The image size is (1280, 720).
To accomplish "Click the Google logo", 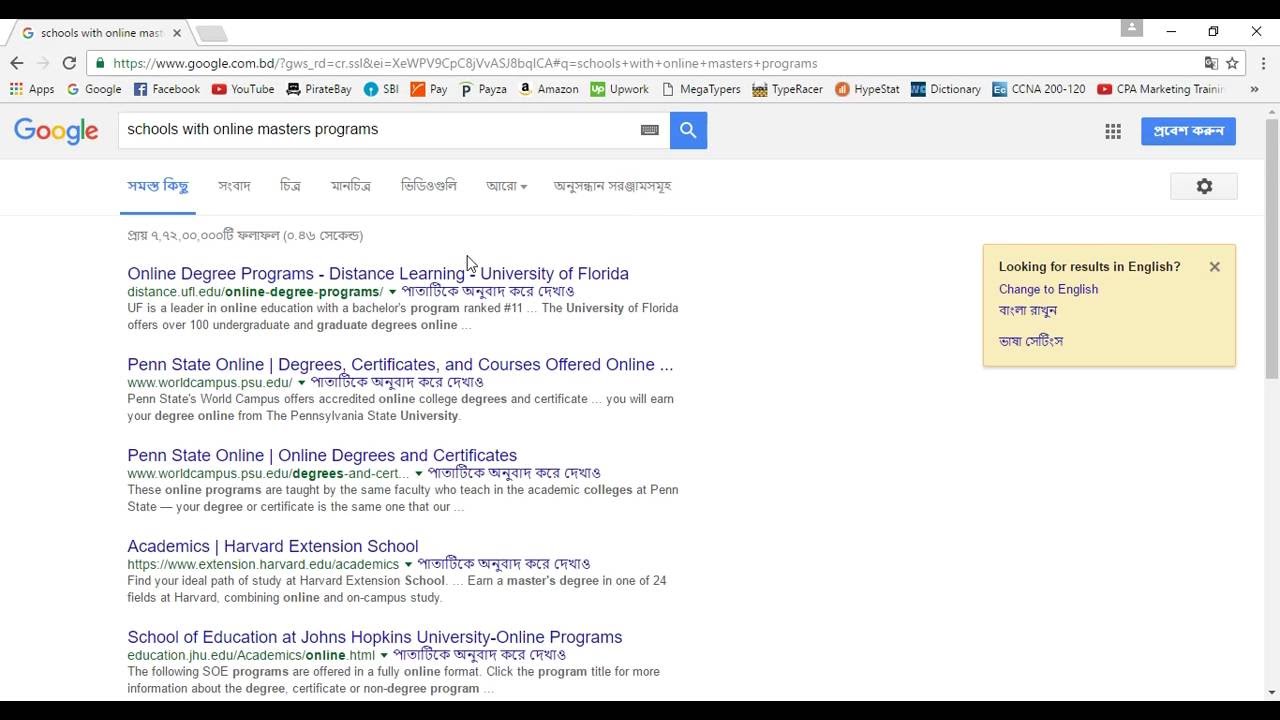I will pos(56,131).
